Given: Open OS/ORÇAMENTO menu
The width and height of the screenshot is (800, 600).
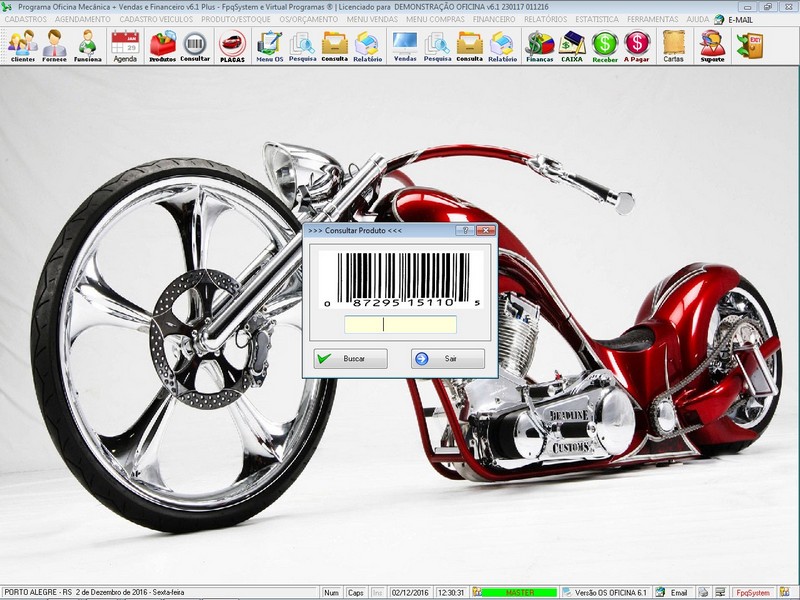Looking at the screenshot, I should (309, 19).
